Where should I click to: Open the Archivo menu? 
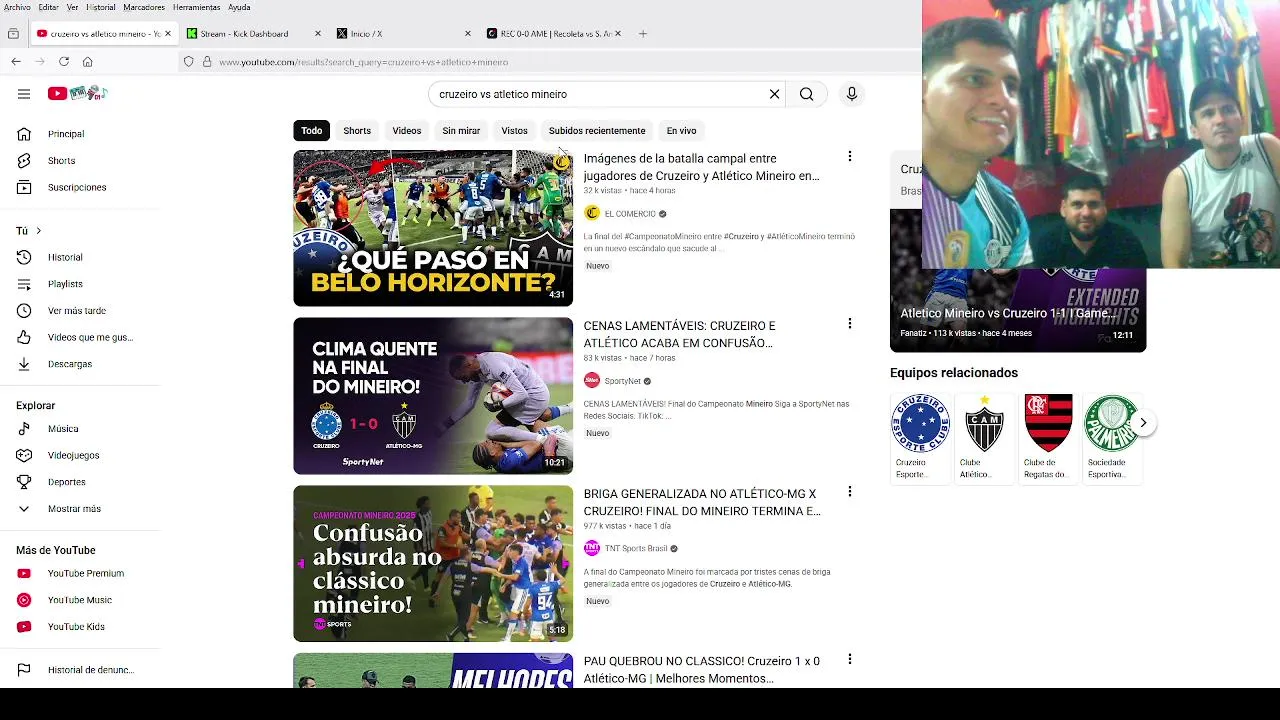tap(17, 7)
